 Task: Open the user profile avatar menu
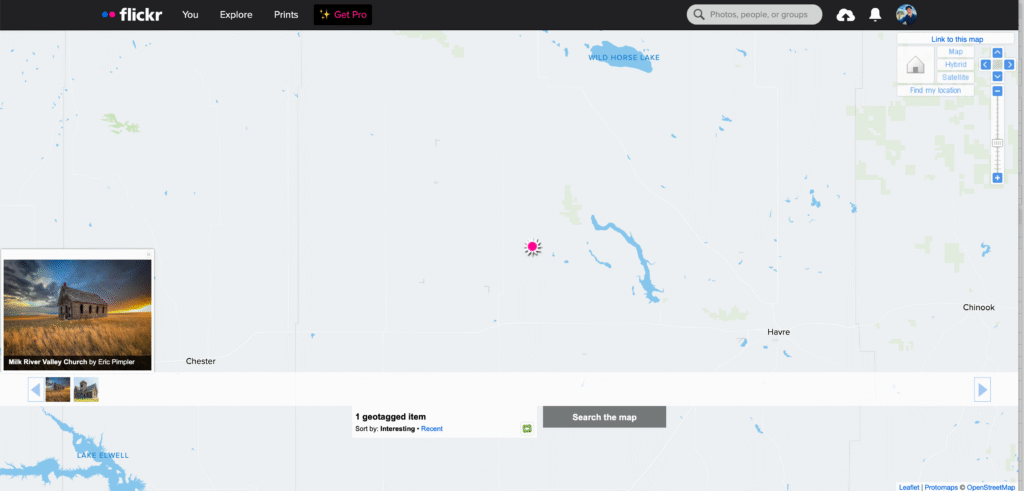[x=906, y=14]
